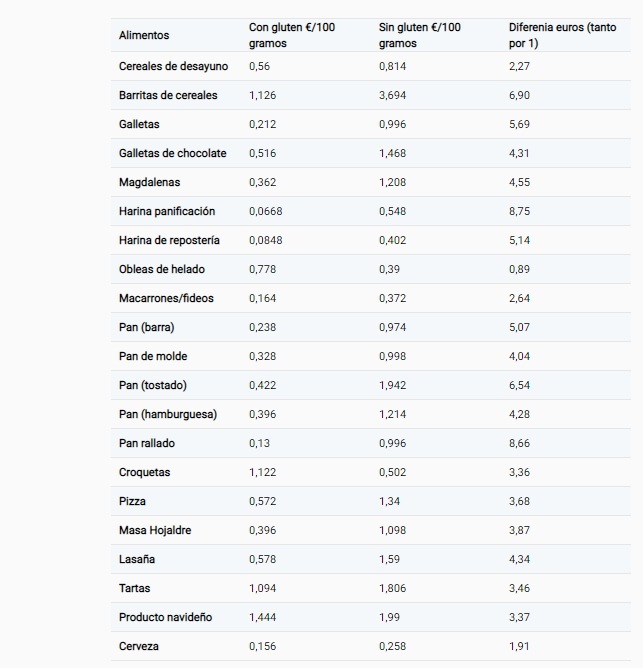Click the "Croquetas" row label
This screenshot has height=668, width=643.
[145, 472]
